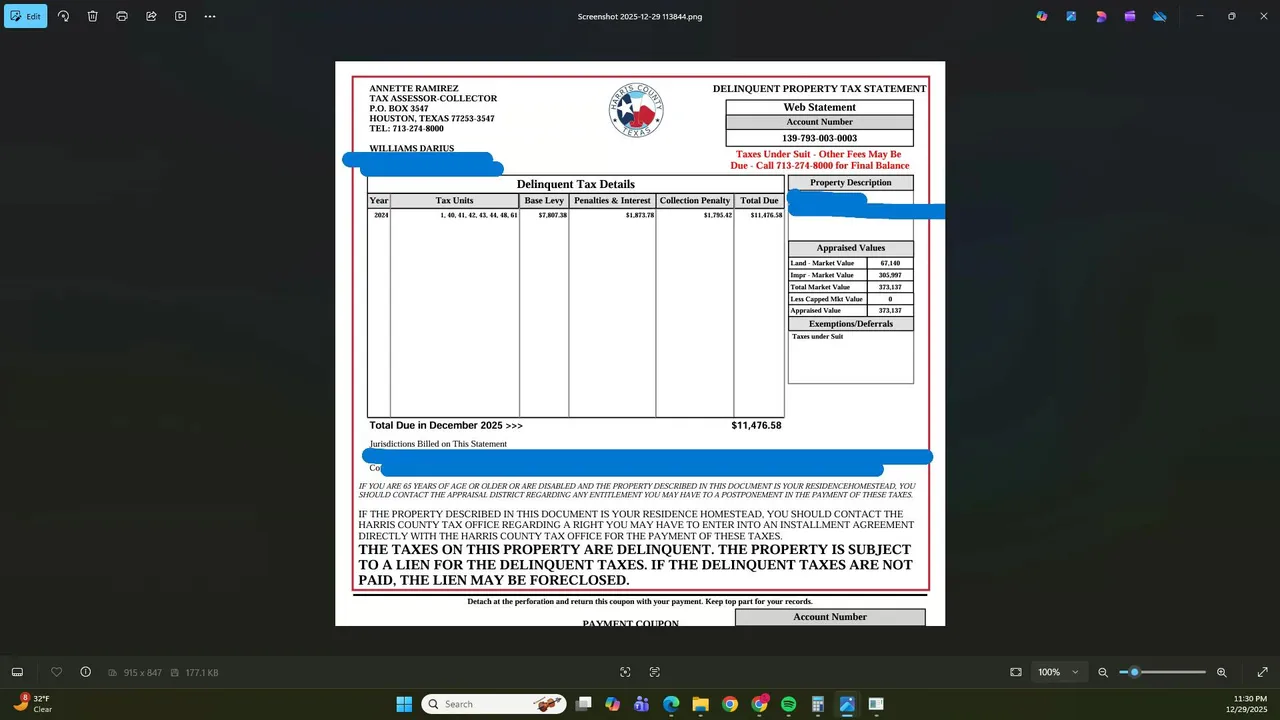This screenshot has width=1280, height=720.
Task: Open Microsoft Edge from the taskbar
Action: (671, 704)
